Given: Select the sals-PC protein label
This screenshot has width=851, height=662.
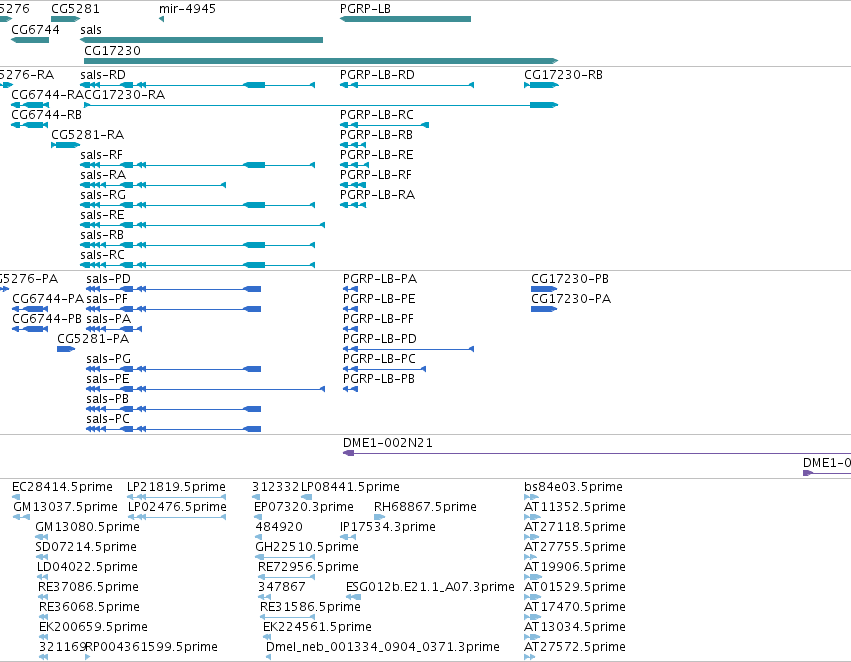Looking at the screenshot, I should pyautogui.click(x=108, y=419).
